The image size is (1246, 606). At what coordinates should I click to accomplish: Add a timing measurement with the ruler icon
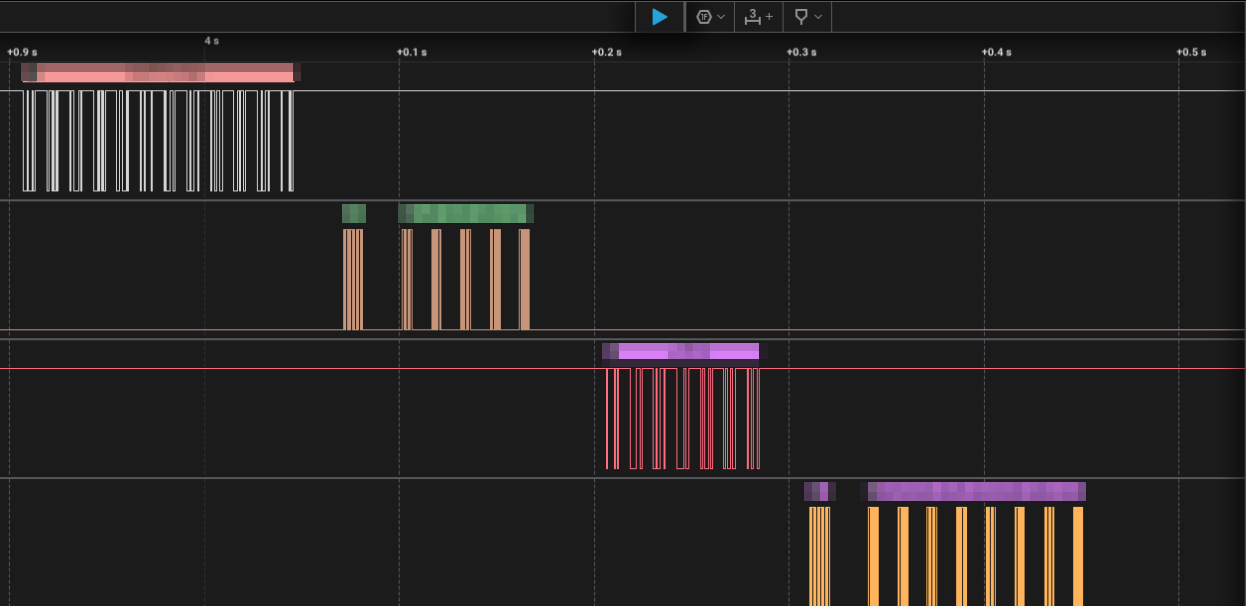[x=759, y=17]
